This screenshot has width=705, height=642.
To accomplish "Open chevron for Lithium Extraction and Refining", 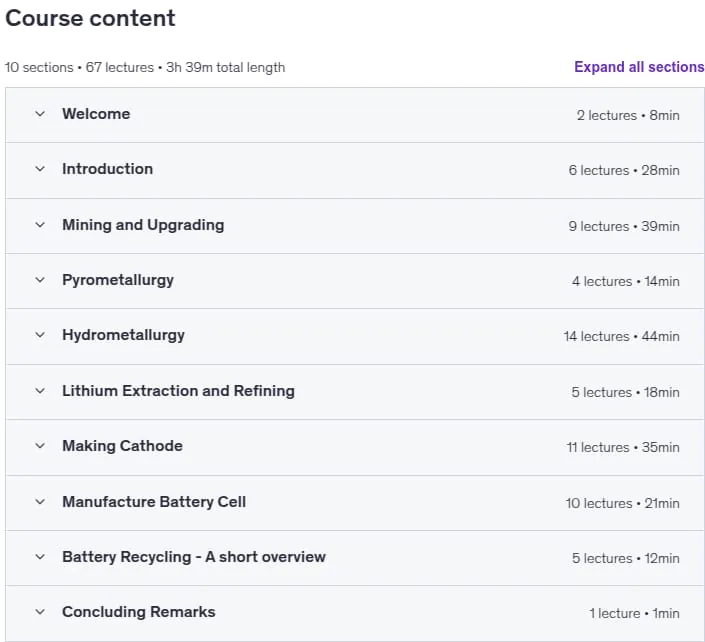I will (x=40, y=391).
